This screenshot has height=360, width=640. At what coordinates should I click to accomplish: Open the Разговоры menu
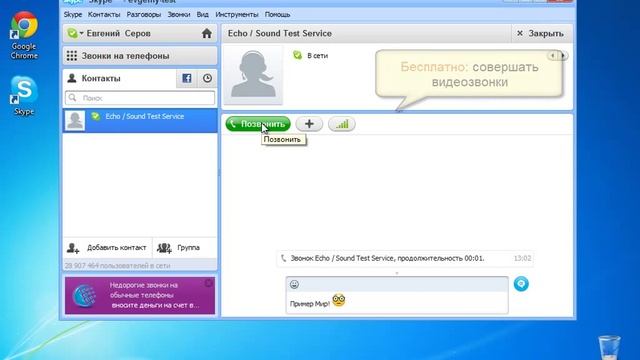click(x=144, y=14)
